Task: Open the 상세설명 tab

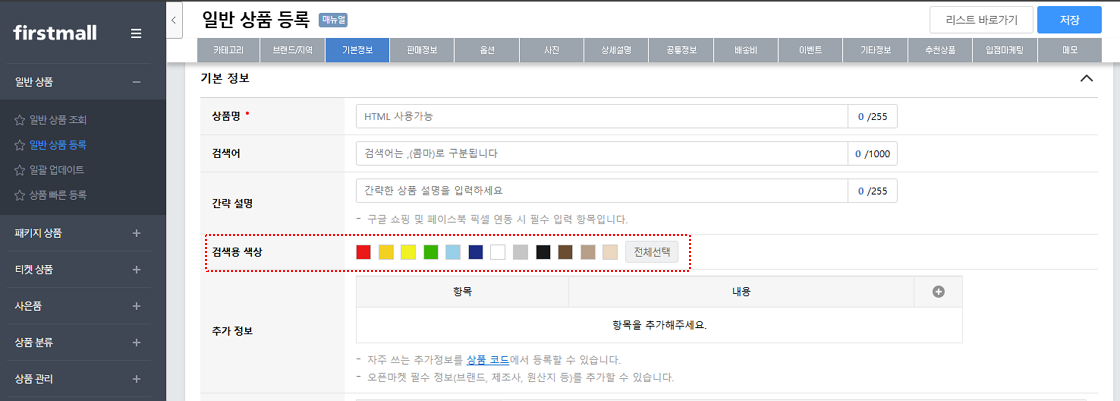Action: [x=616, y=51]
